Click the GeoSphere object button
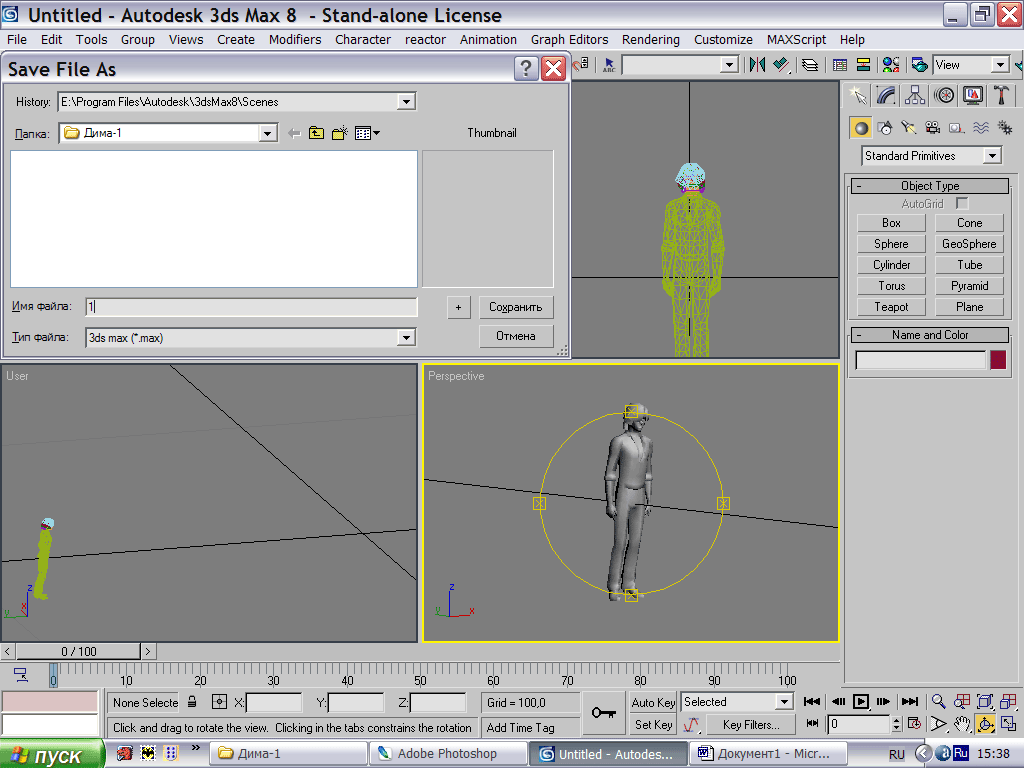This screenshot has width=1024, height=768. pos(969,244)
